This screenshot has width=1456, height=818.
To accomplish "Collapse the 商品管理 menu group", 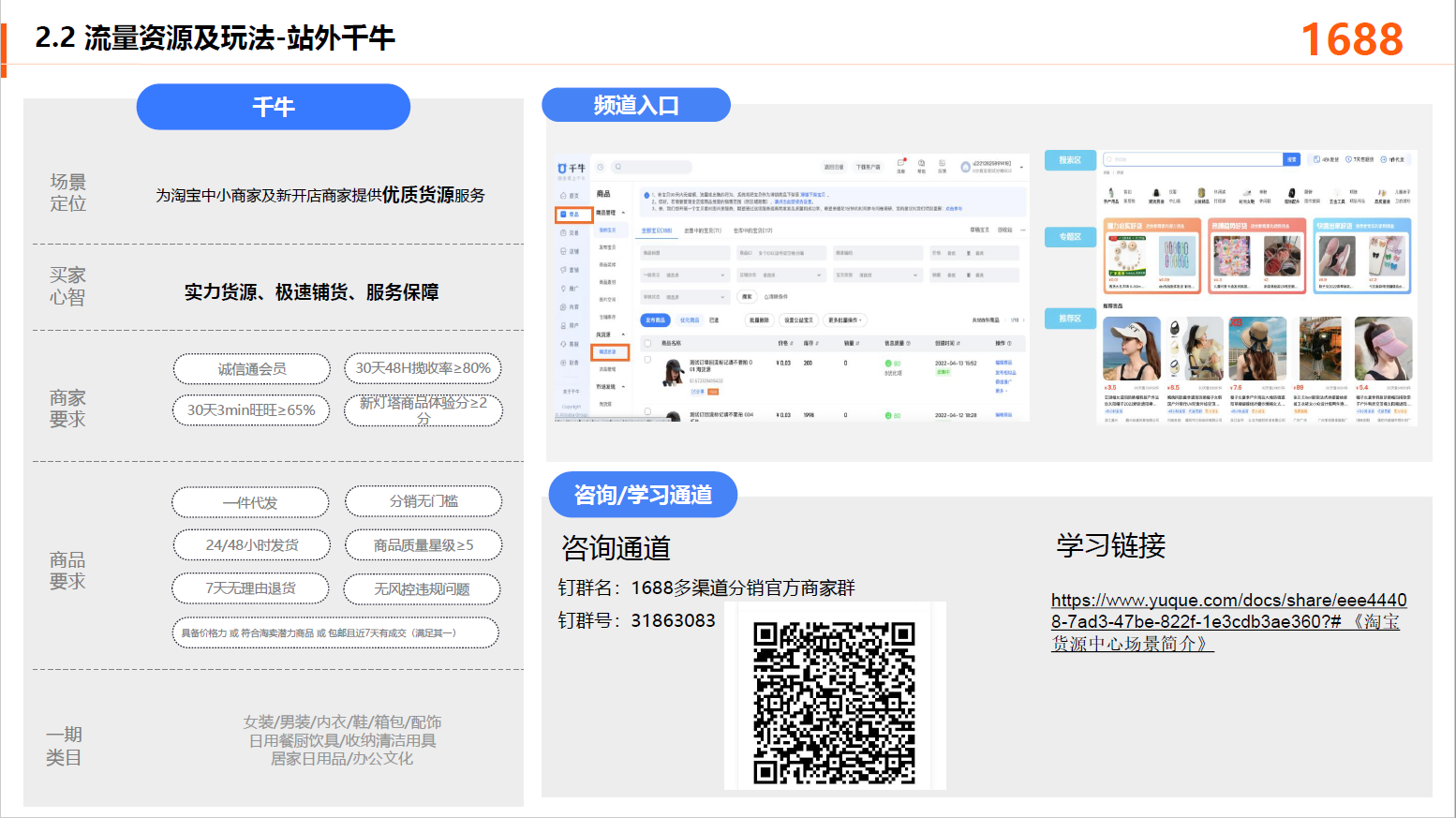I will (x=623, y=213).
